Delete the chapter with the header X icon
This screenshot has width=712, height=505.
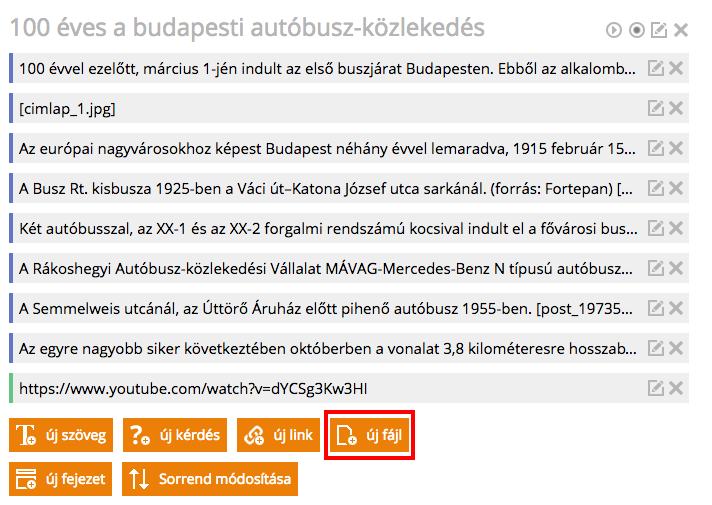681,30
